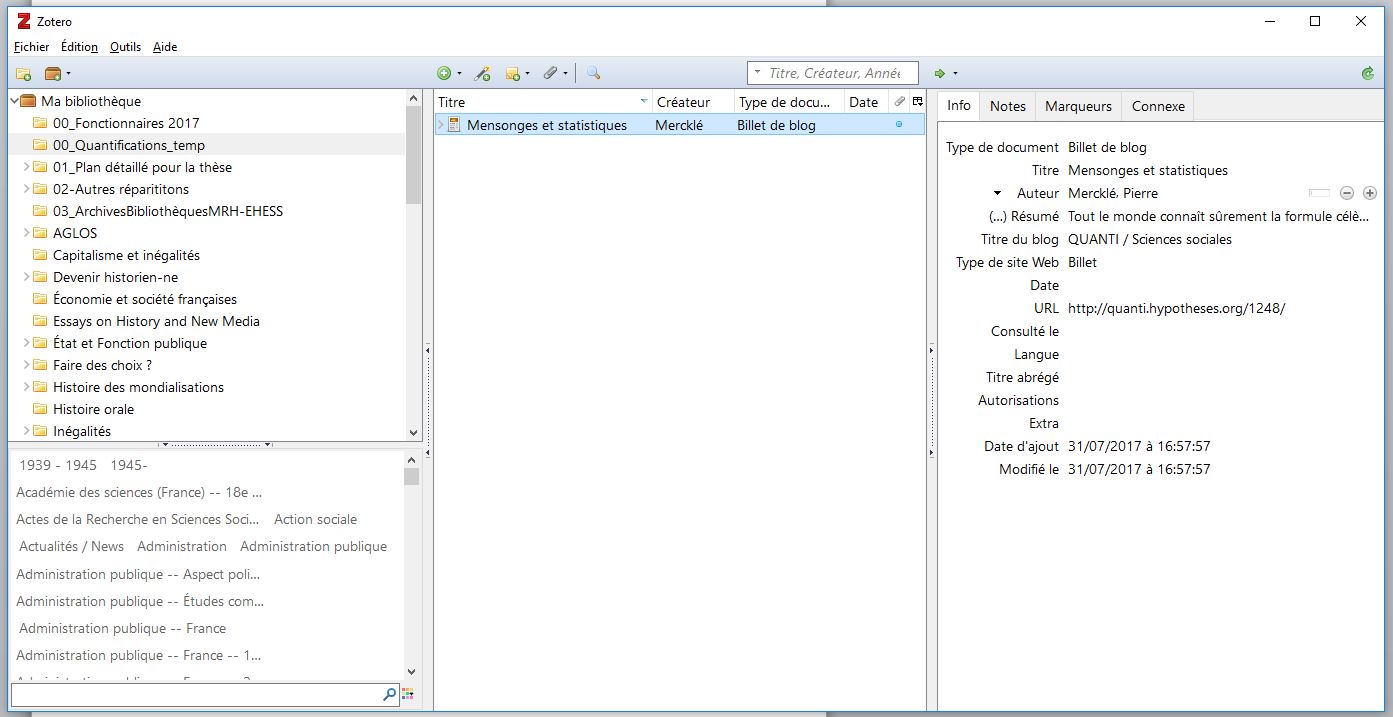1393x717 pixels.
Task: Open the Aide menu
Action: click(x=165, y=47)
